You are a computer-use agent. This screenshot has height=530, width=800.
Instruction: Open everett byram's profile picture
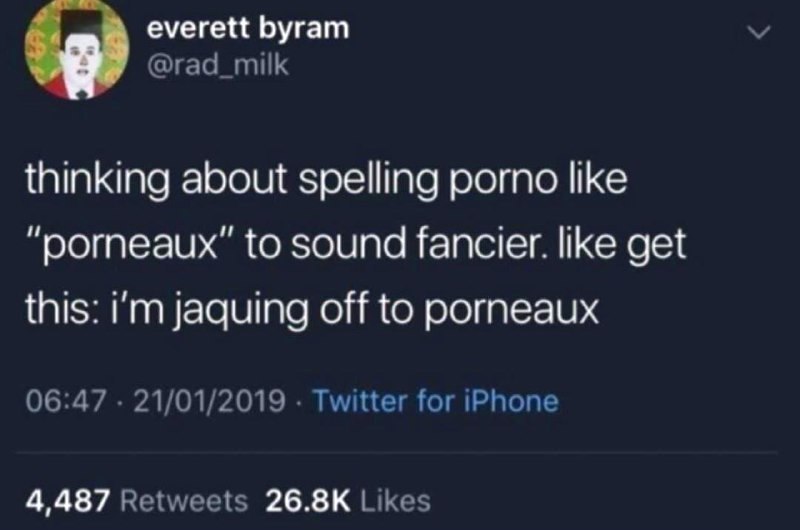(77, 49)
